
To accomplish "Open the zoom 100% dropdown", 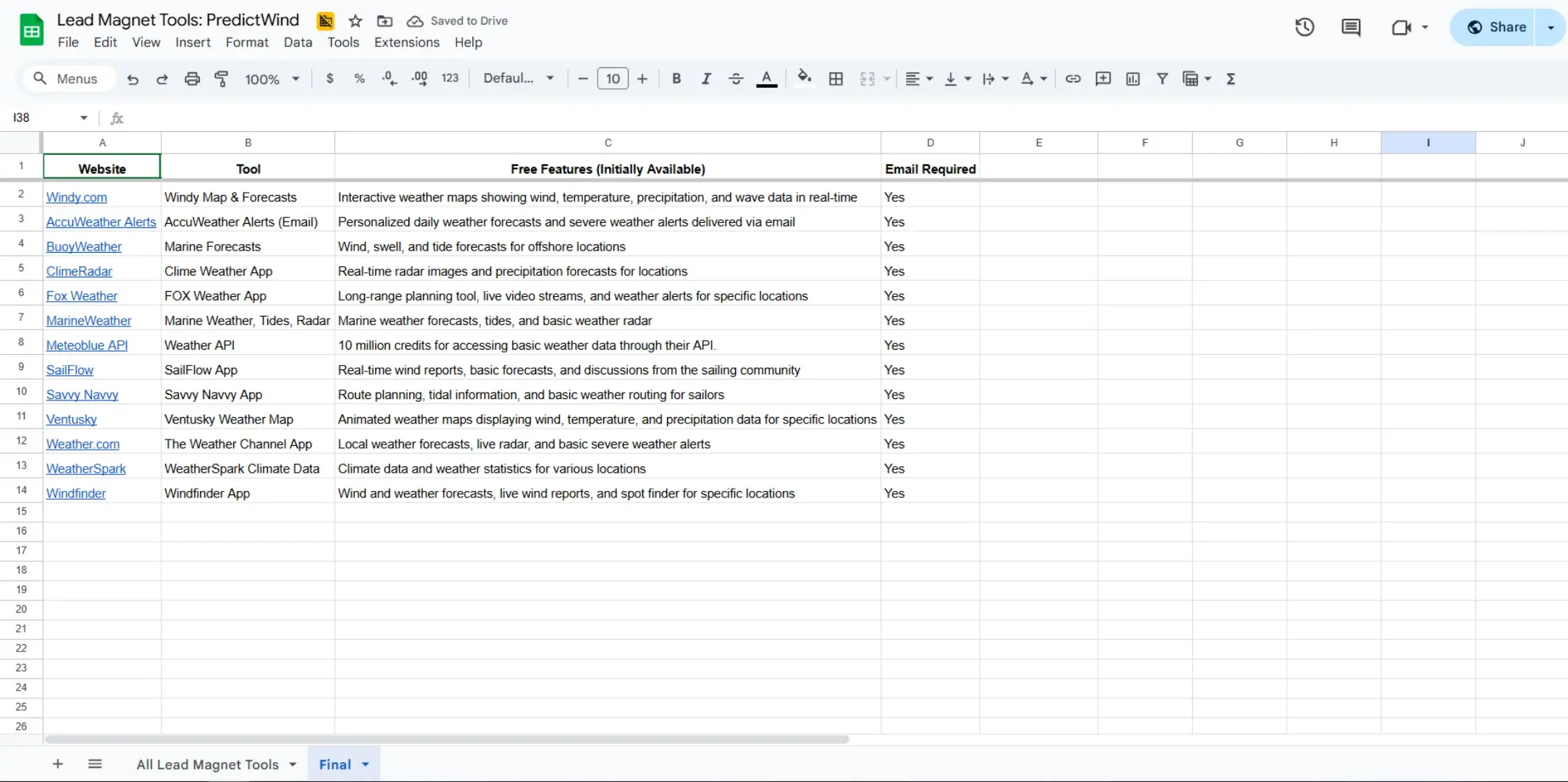I will (x=272, y=79).
